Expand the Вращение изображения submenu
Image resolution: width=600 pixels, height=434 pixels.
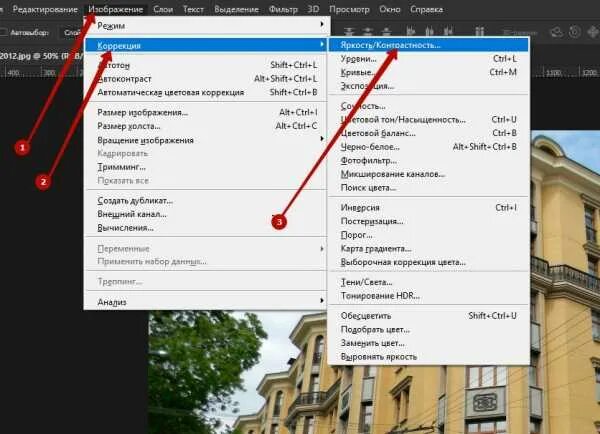tap(205, 140)
